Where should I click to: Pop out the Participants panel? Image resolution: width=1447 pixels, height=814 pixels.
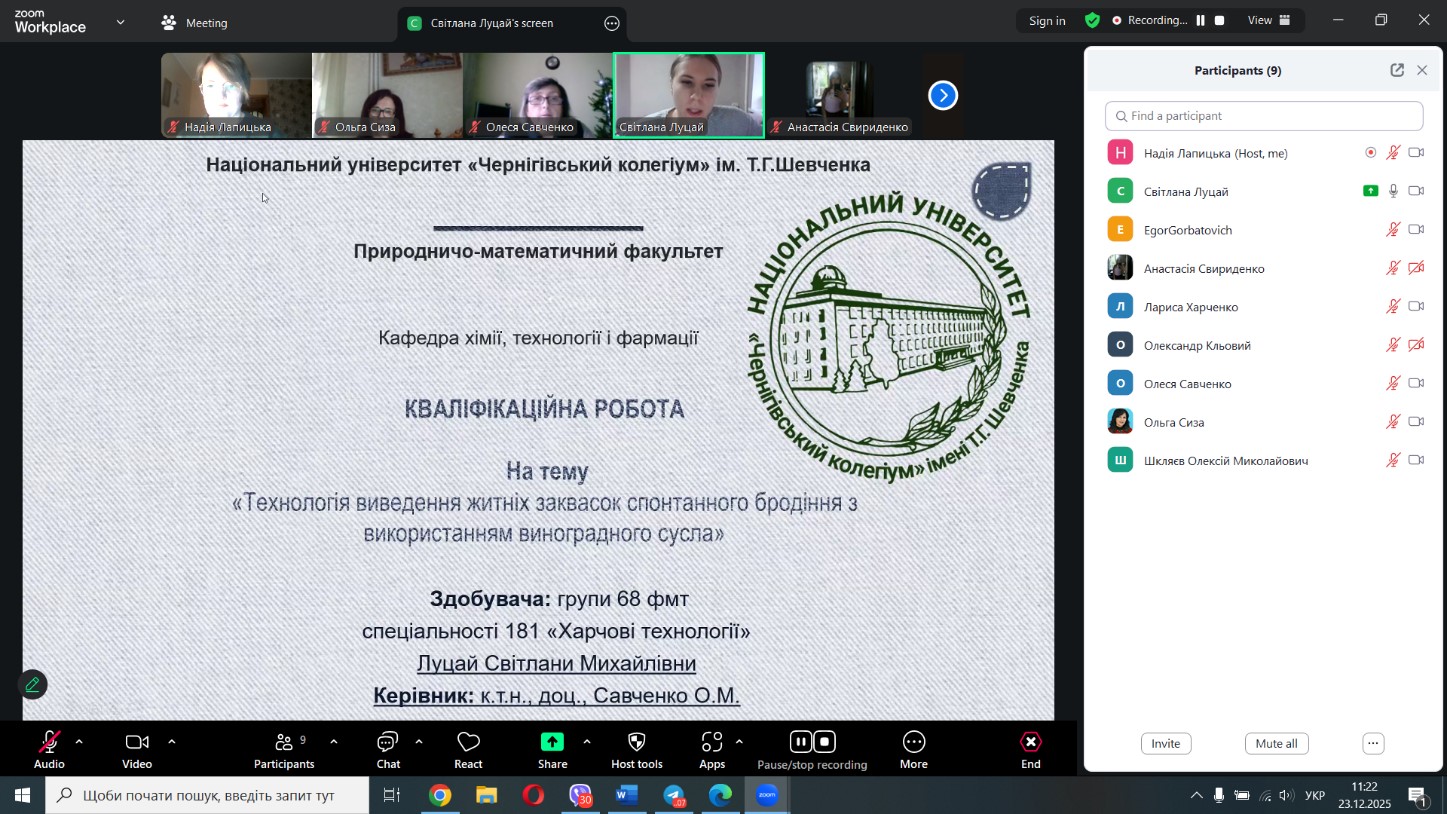click(x=1396, y=70)
